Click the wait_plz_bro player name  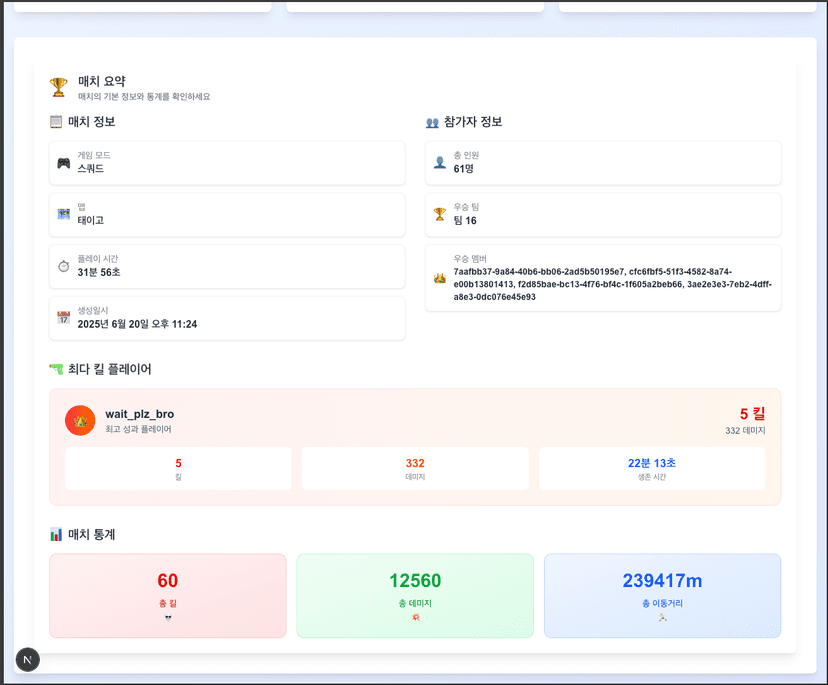[140, 414]
